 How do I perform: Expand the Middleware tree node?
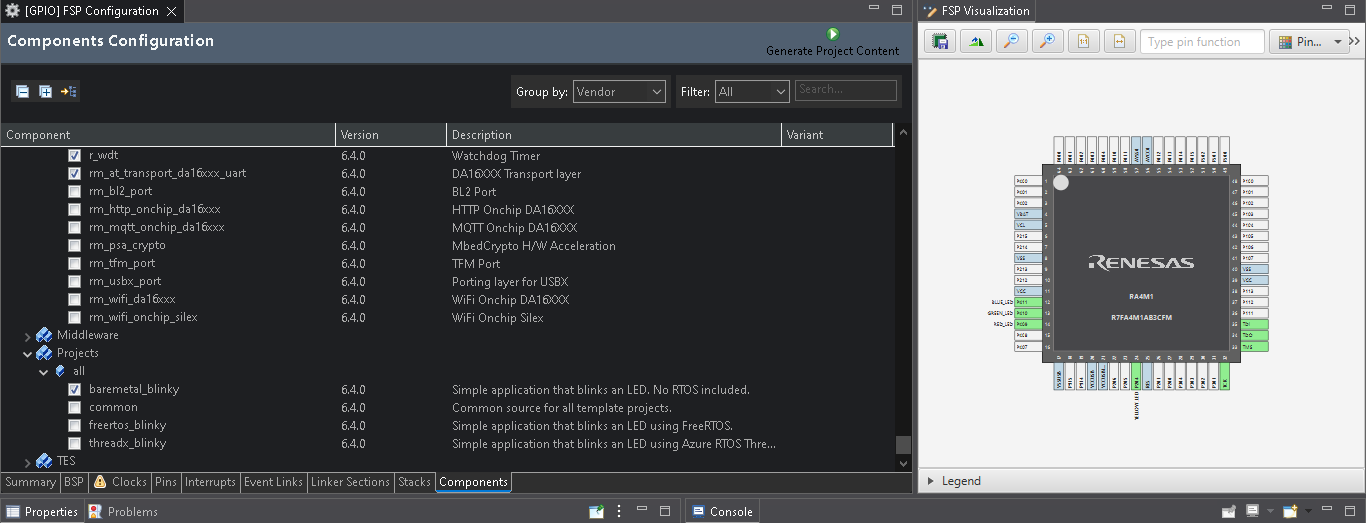coord(28,336)
